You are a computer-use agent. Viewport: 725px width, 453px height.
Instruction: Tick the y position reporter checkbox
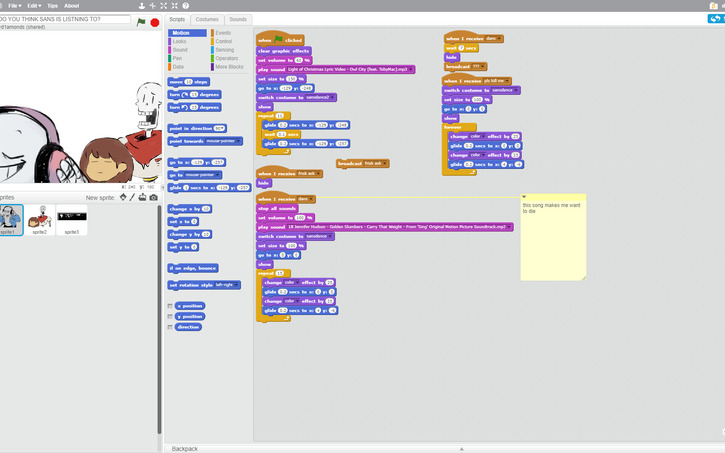(170, 317)
